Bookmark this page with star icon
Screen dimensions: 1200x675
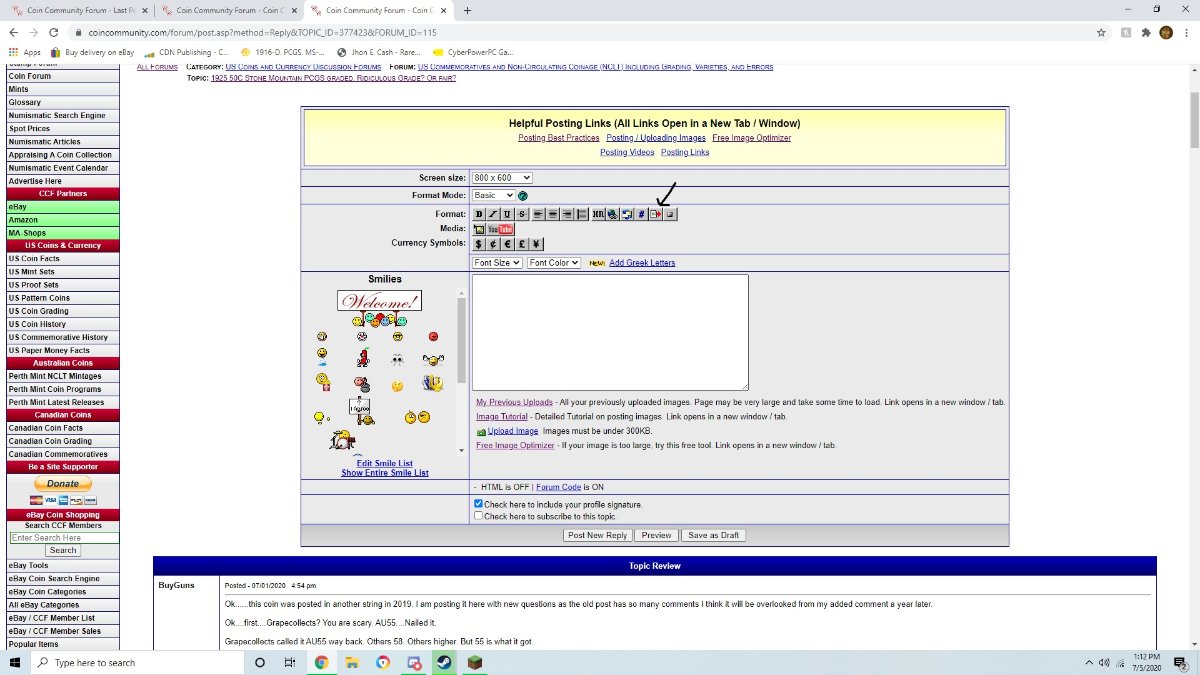pyautogui.click(x=1101, y=32)
